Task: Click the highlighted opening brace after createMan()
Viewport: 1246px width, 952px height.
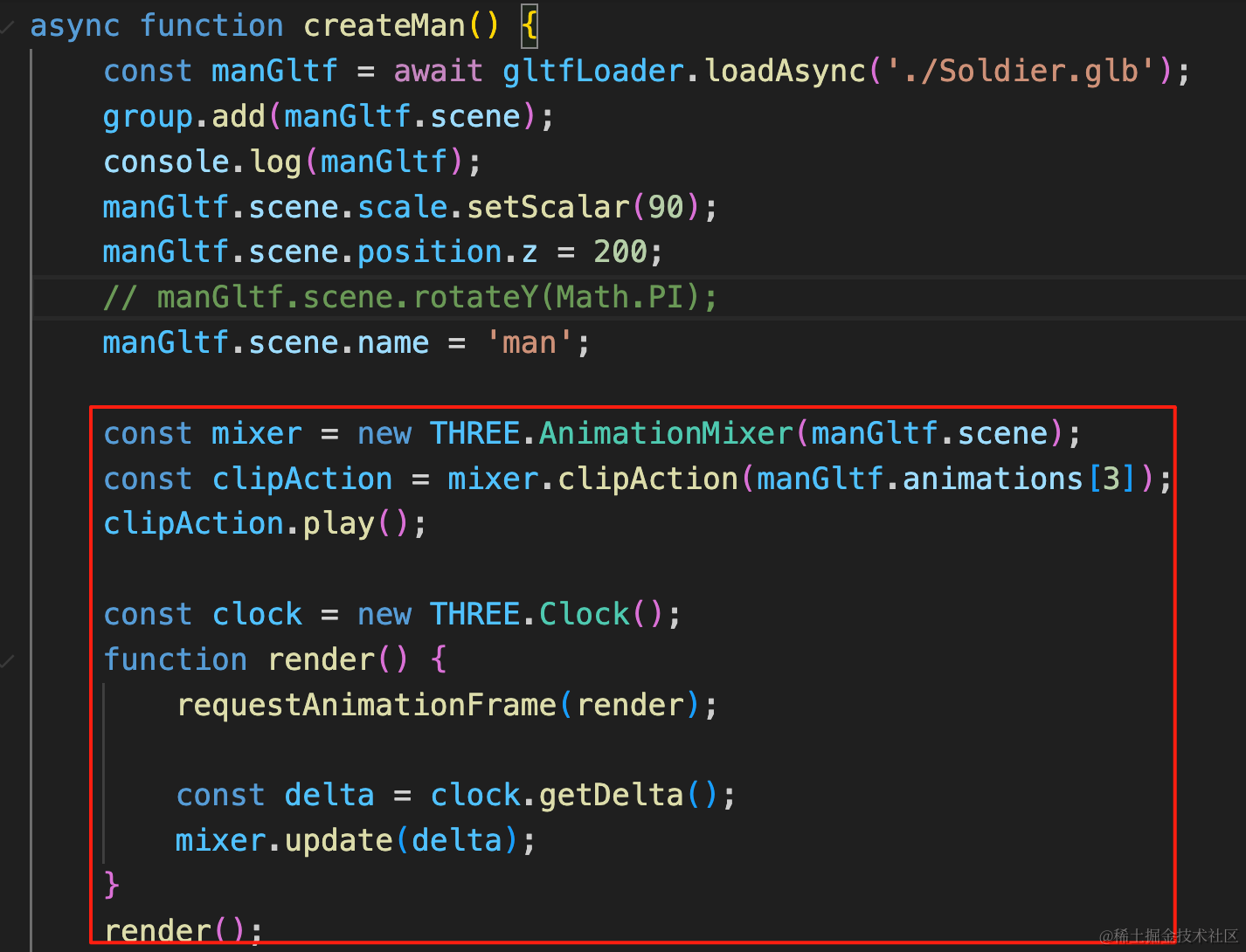Action: (x=530, y=26)
